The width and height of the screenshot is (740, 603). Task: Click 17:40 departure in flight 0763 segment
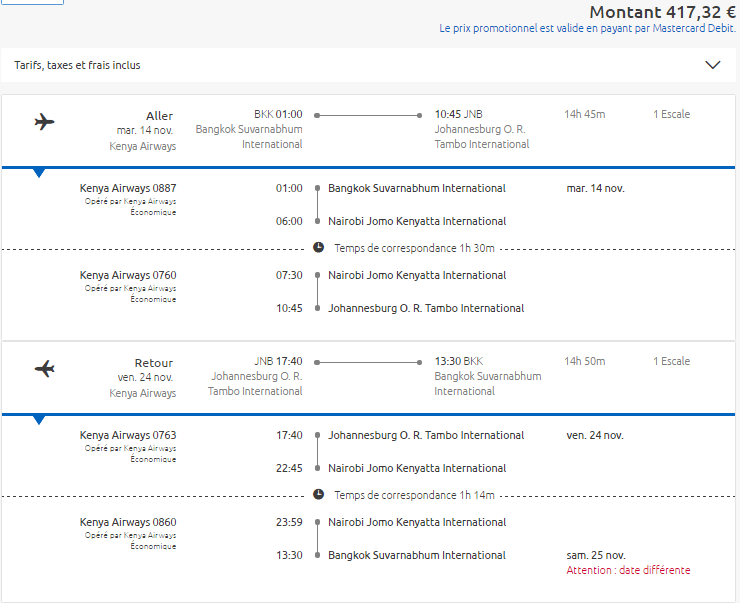coord(289,435)
